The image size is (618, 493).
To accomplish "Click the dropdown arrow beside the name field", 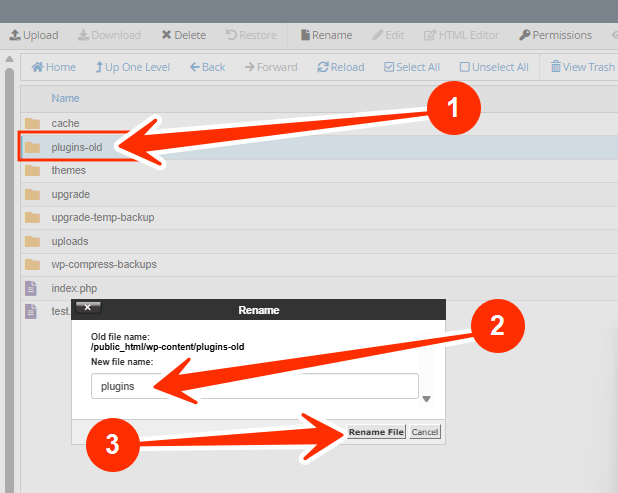I will point(426,399).
